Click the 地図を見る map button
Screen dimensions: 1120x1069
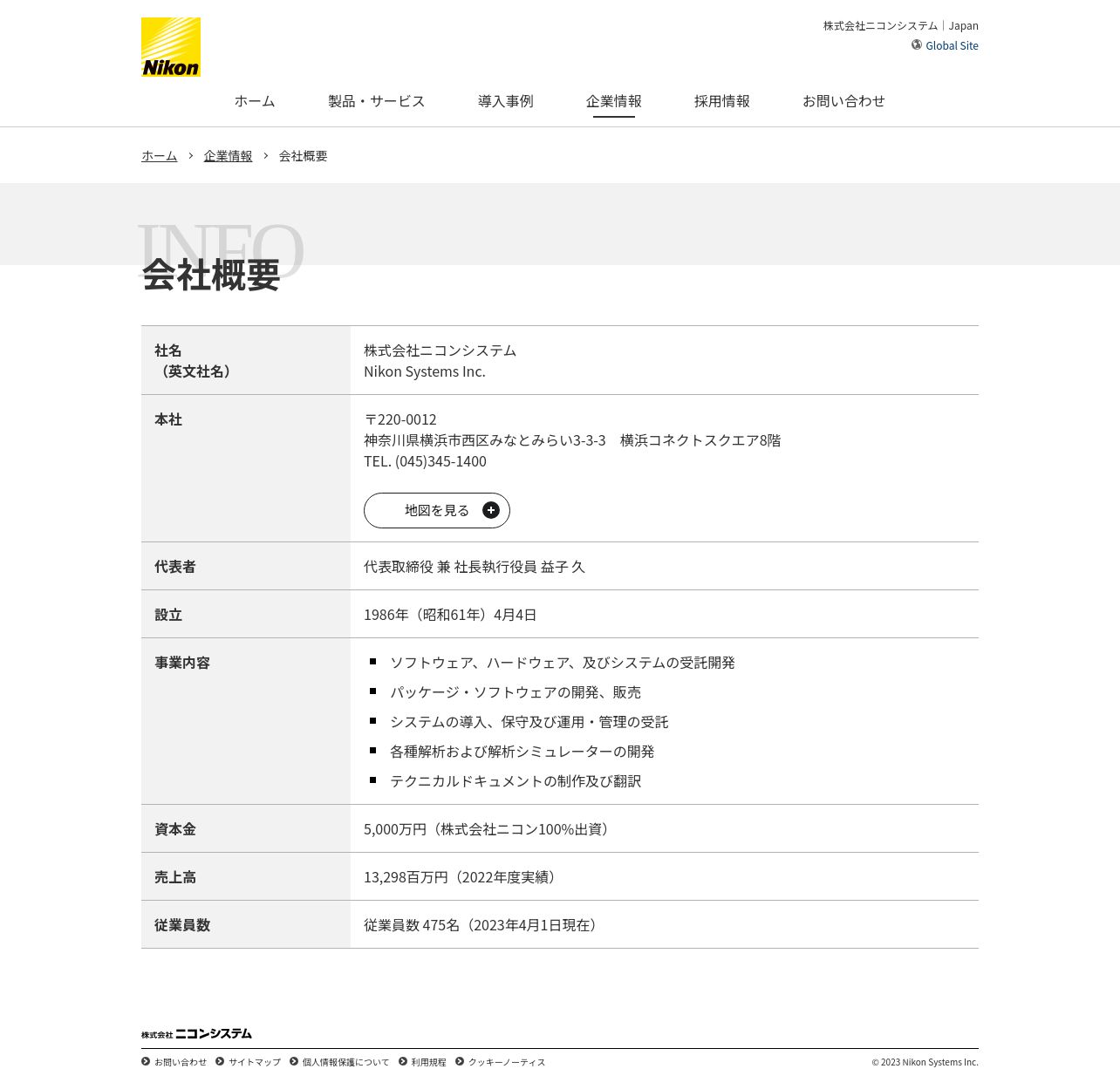pyautogui.click(x=437, y=510)
